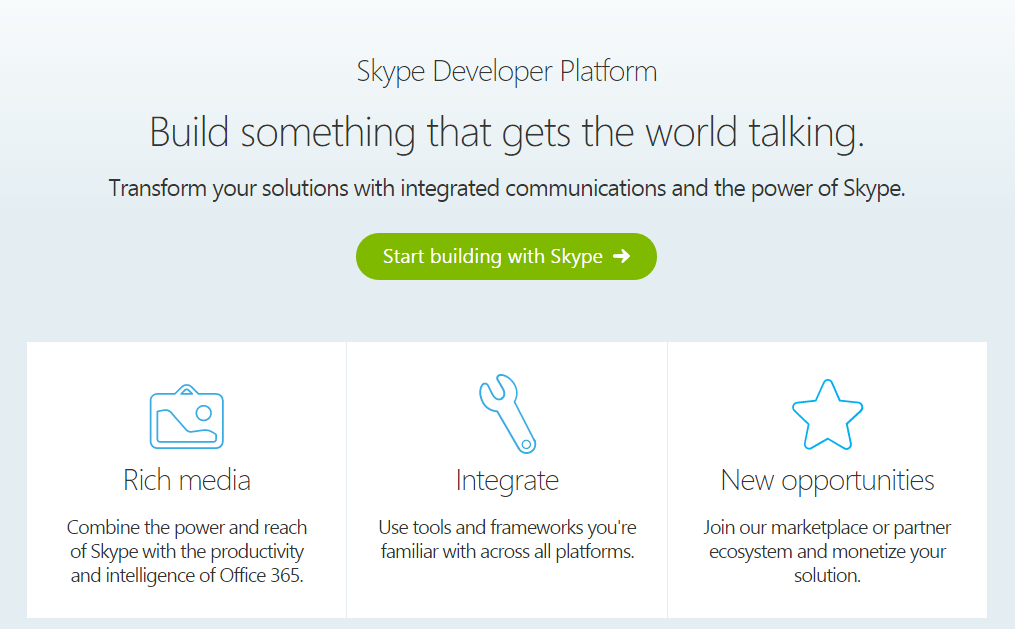
Task: Click the Use tools and frameworks text line
Action: 507,527
